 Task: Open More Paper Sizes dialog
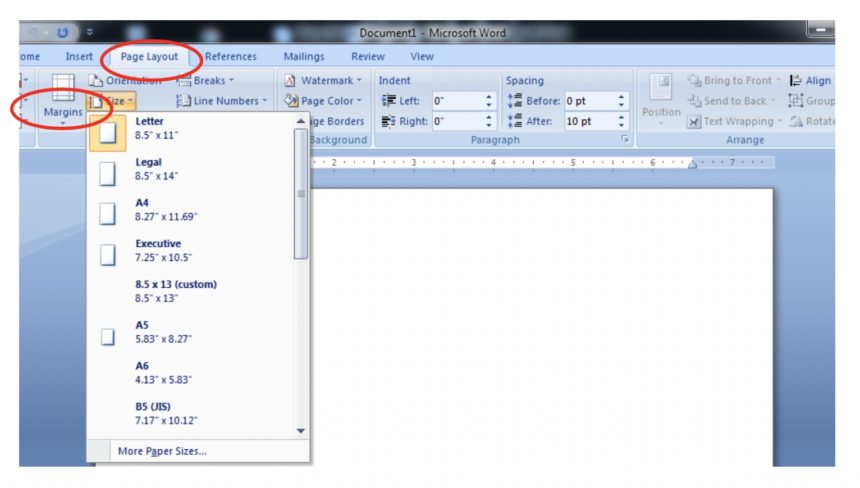click(162, 451)
